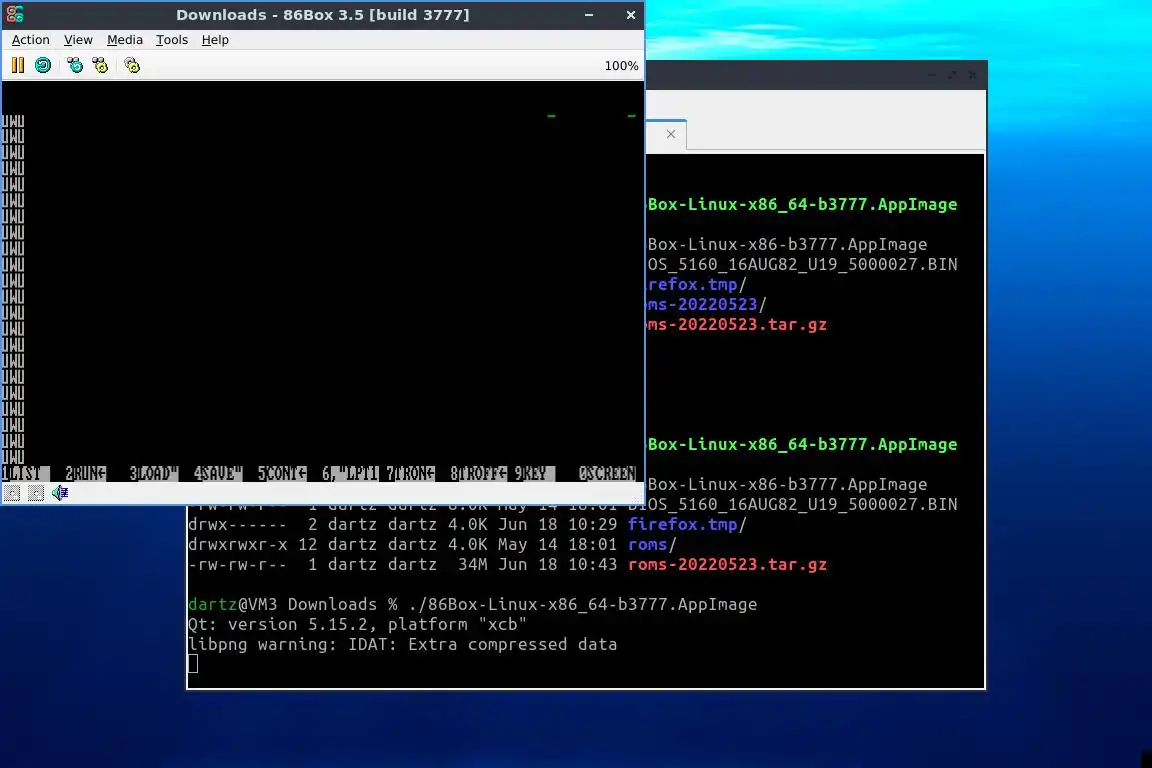Click lower green x86_64-b3777.AppImage filename in terminal
The height and width of the screenshot is (768, 1152).
click(802, 445)
